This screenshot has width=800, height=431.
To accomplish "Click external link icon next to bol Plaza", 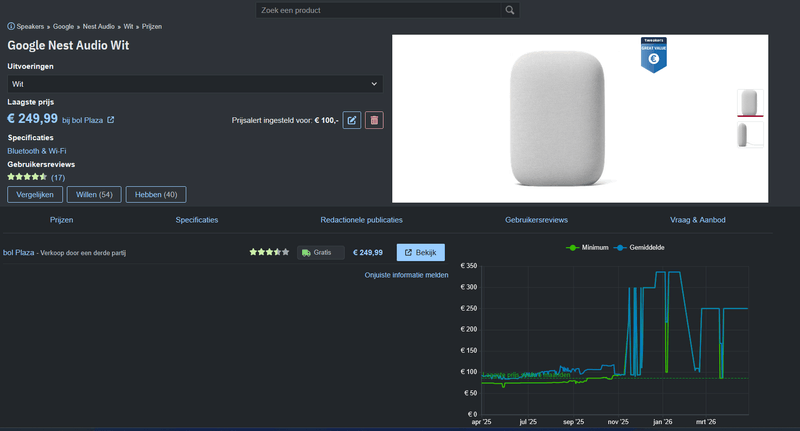I will (x=111, y=120).
